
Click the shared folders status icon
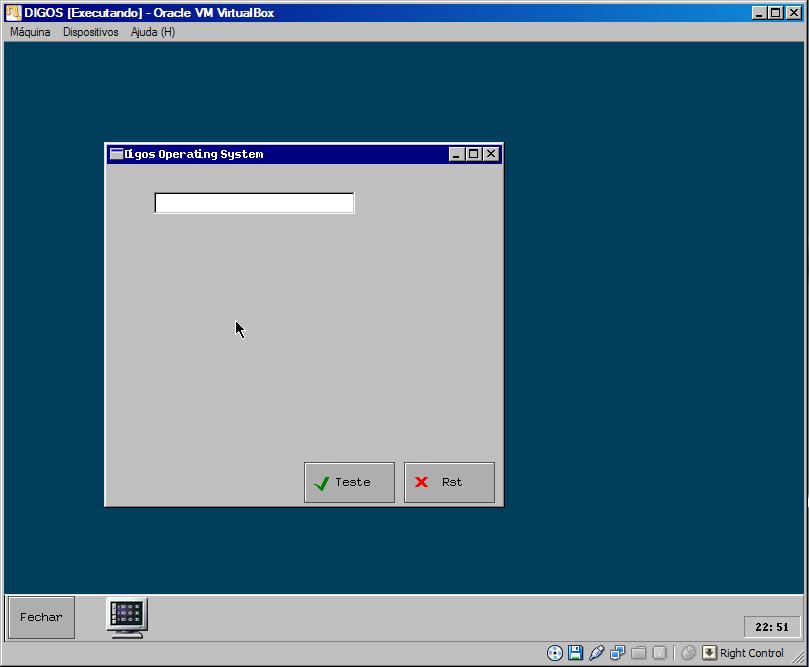point(639,653)
